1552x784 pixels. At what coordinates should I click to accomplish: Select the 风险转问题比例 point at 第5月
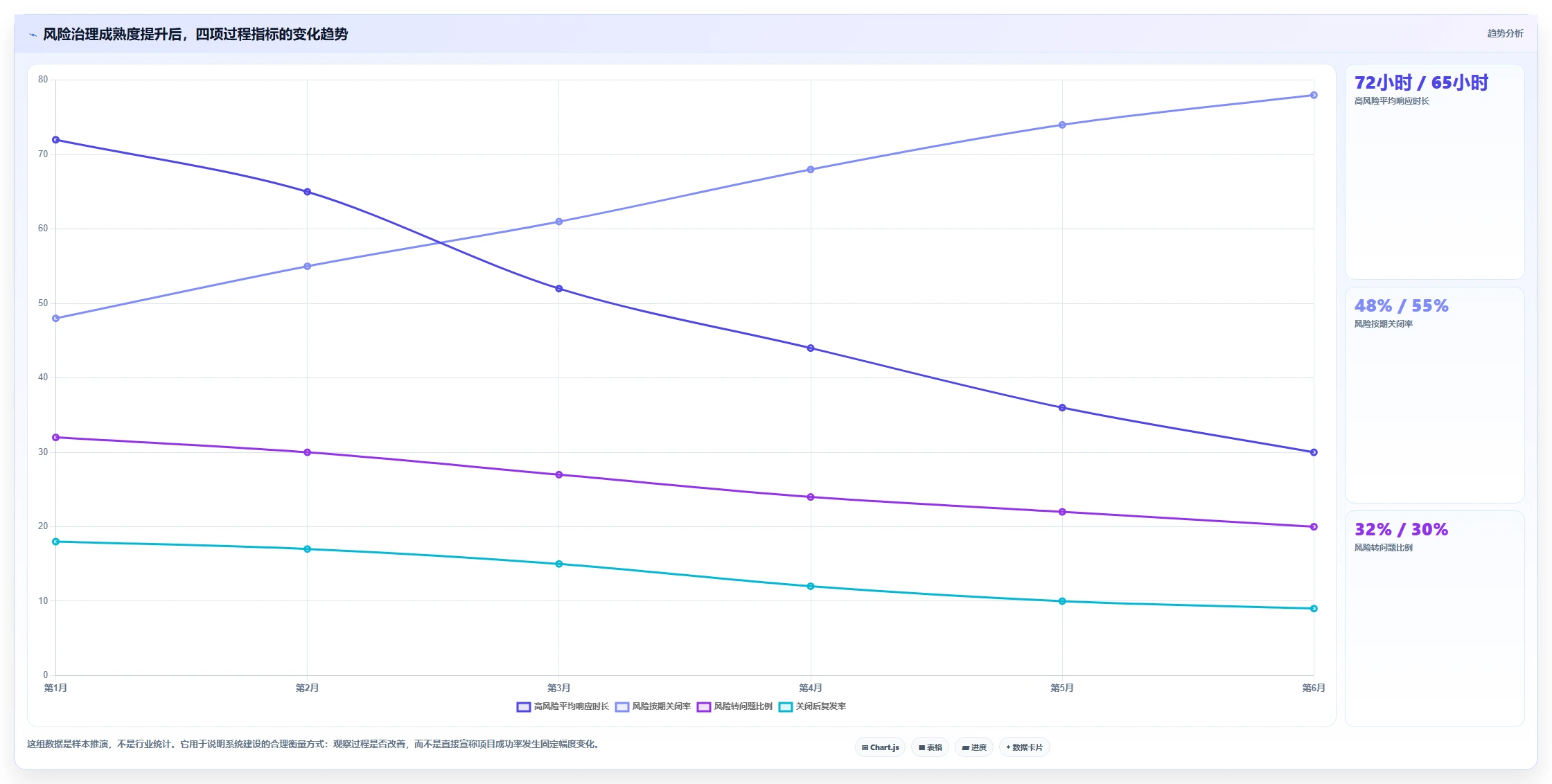(1062, 512)
